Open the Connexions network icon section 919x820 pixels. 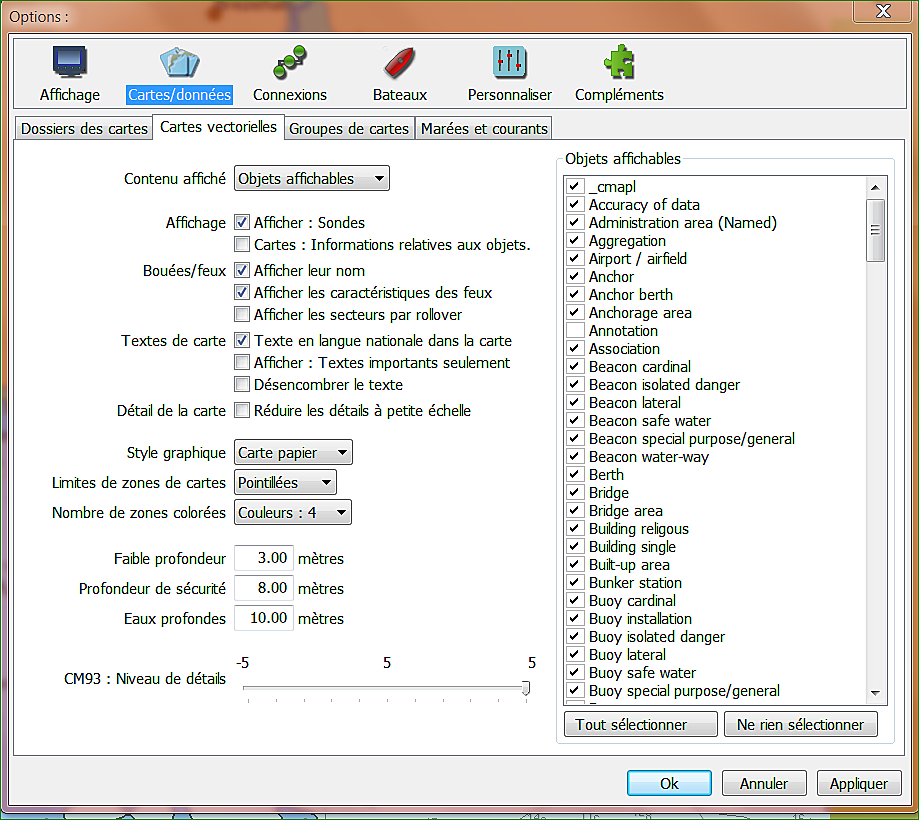pyautogui.click(x=290, y=62)
